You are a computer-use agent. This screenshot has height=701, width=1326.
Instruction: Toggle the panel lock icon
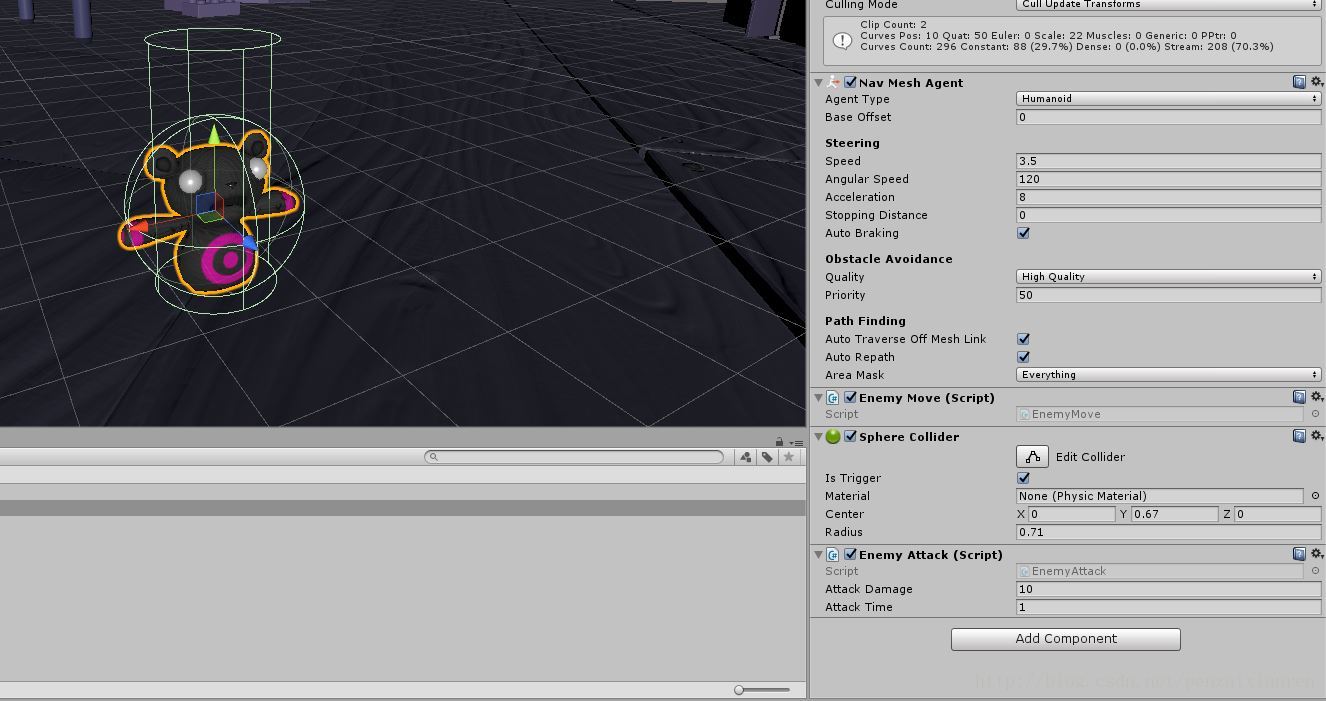(779, 442)
